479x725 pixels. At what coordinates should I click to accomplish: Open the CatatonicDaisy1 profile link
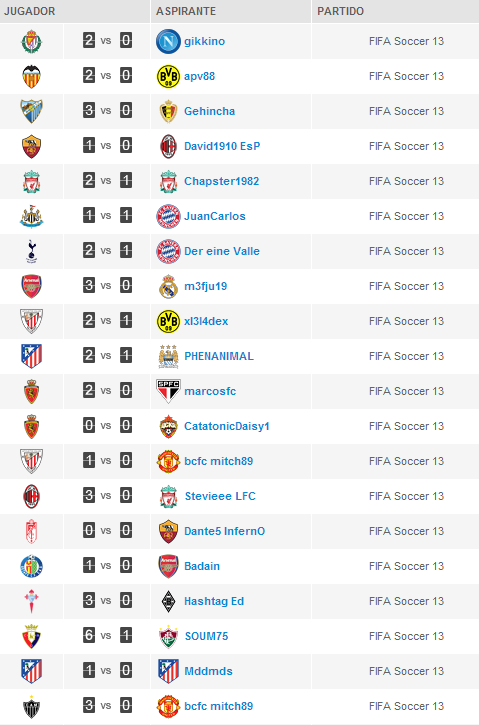(x=227, y=426)
